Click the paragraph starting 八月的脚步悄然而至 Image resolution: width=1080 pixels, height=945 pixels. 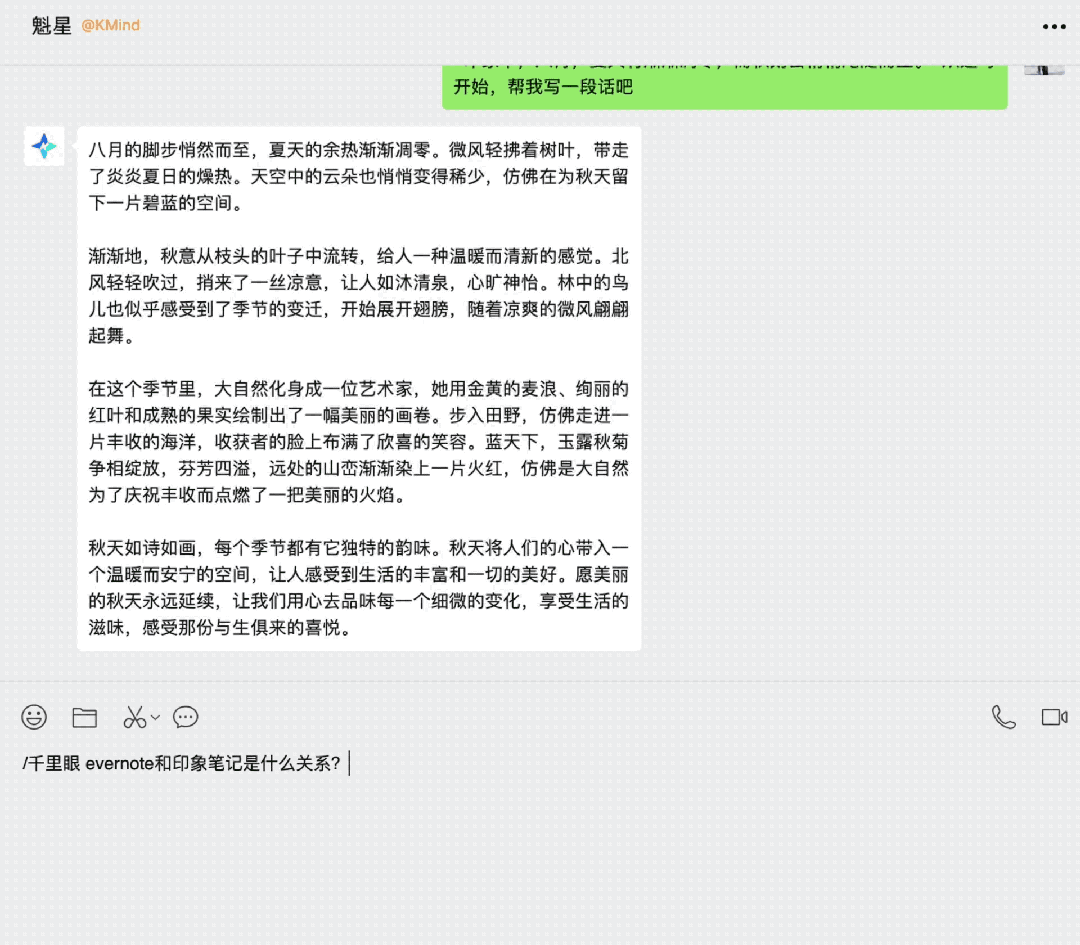pos(358,176)
